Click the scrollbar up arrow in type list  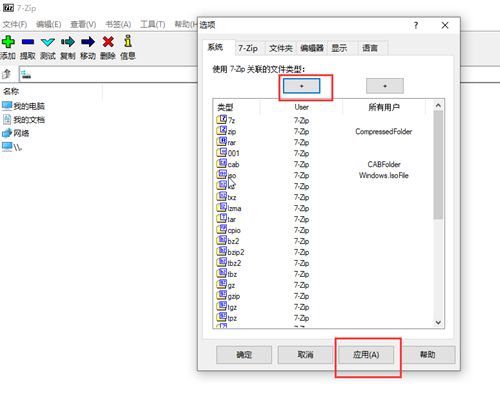coord(438,106)
